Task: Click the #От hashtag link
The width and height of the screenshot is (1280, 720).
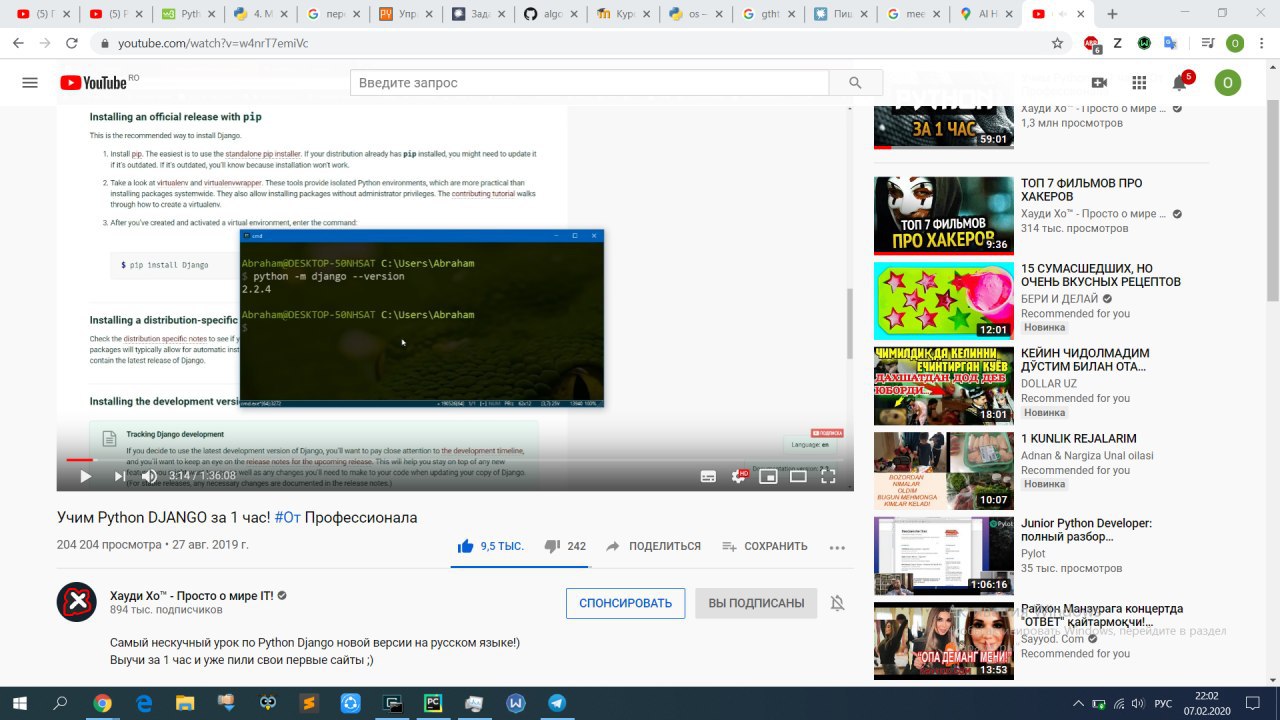Action: [287, 517]
